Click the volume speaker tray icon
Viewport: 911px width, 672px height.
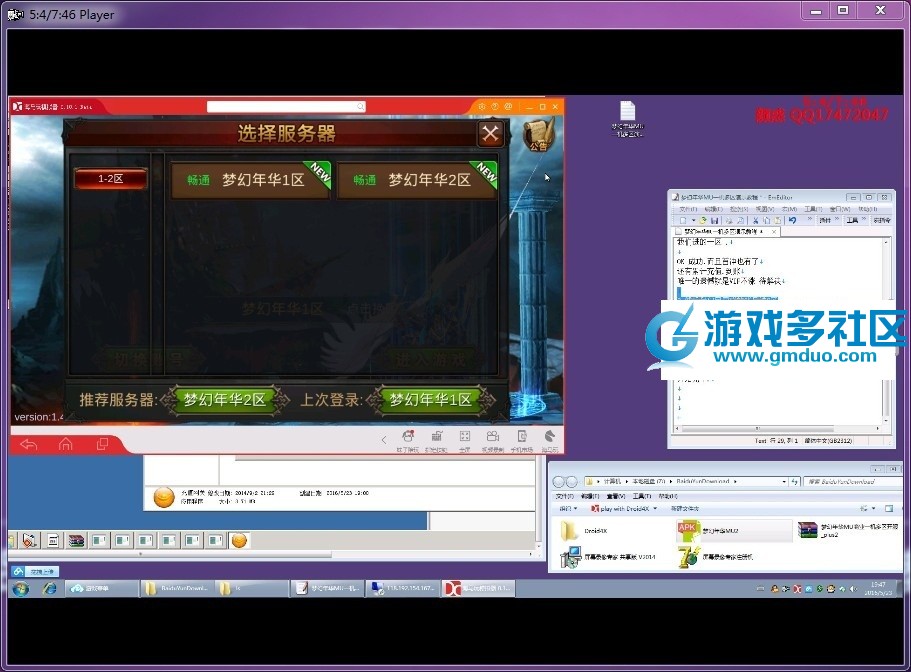tap(853, 589)
